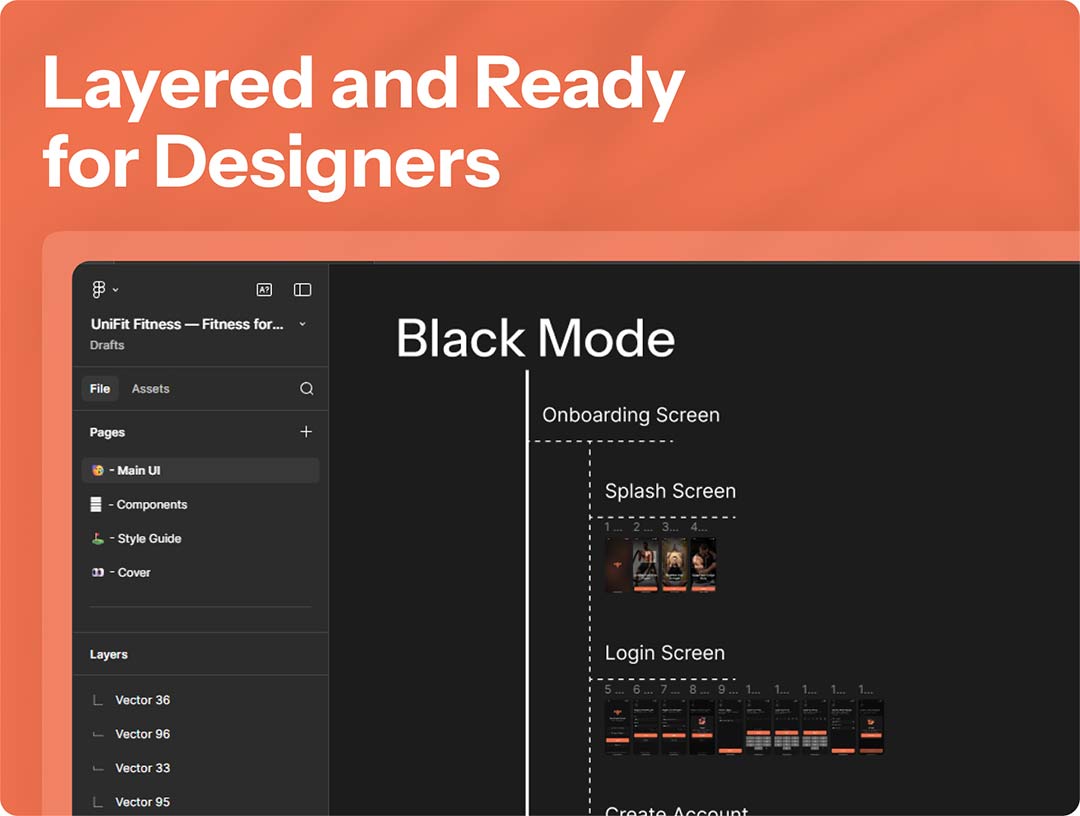This screenshot has width=1080, height=816.
Task: Select first Splash Screen frame thumbnail
Action: click(x=617, y=565)
